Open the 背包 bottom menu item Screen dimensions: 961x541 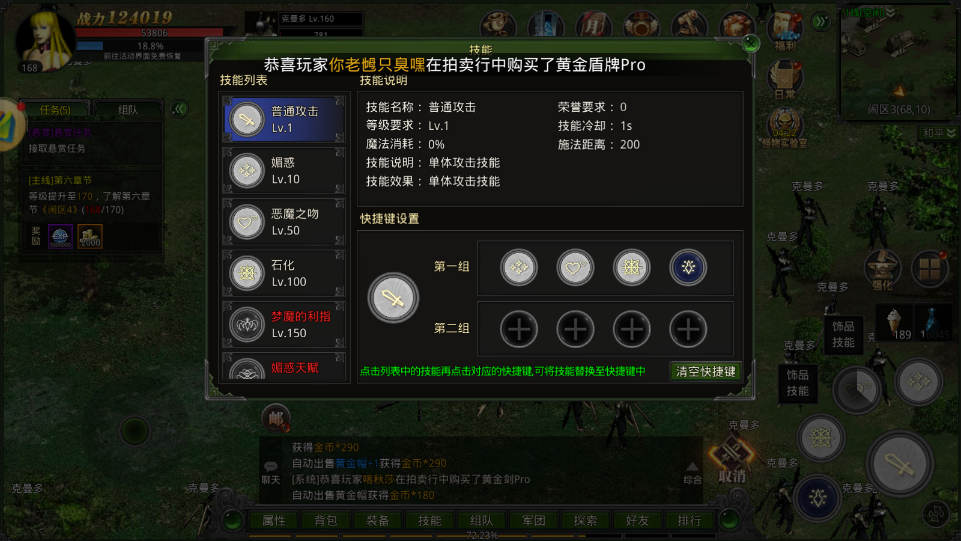pos(325,520)
